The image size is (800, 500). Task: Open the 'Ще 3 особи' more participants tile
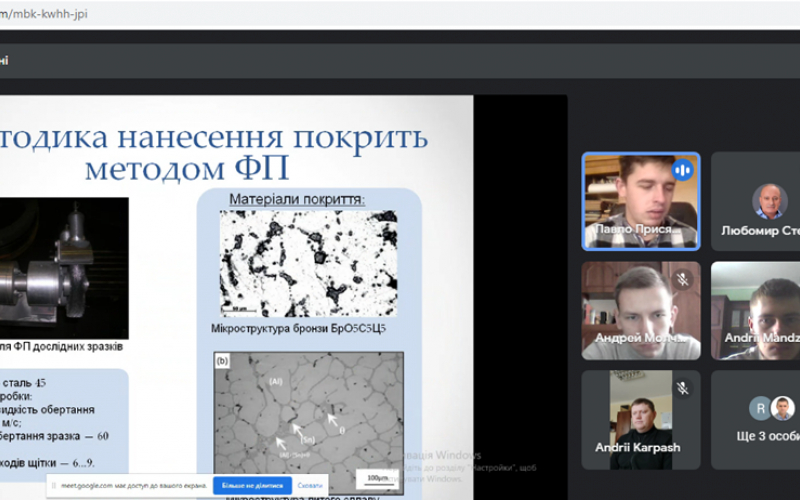click(756, 420)
